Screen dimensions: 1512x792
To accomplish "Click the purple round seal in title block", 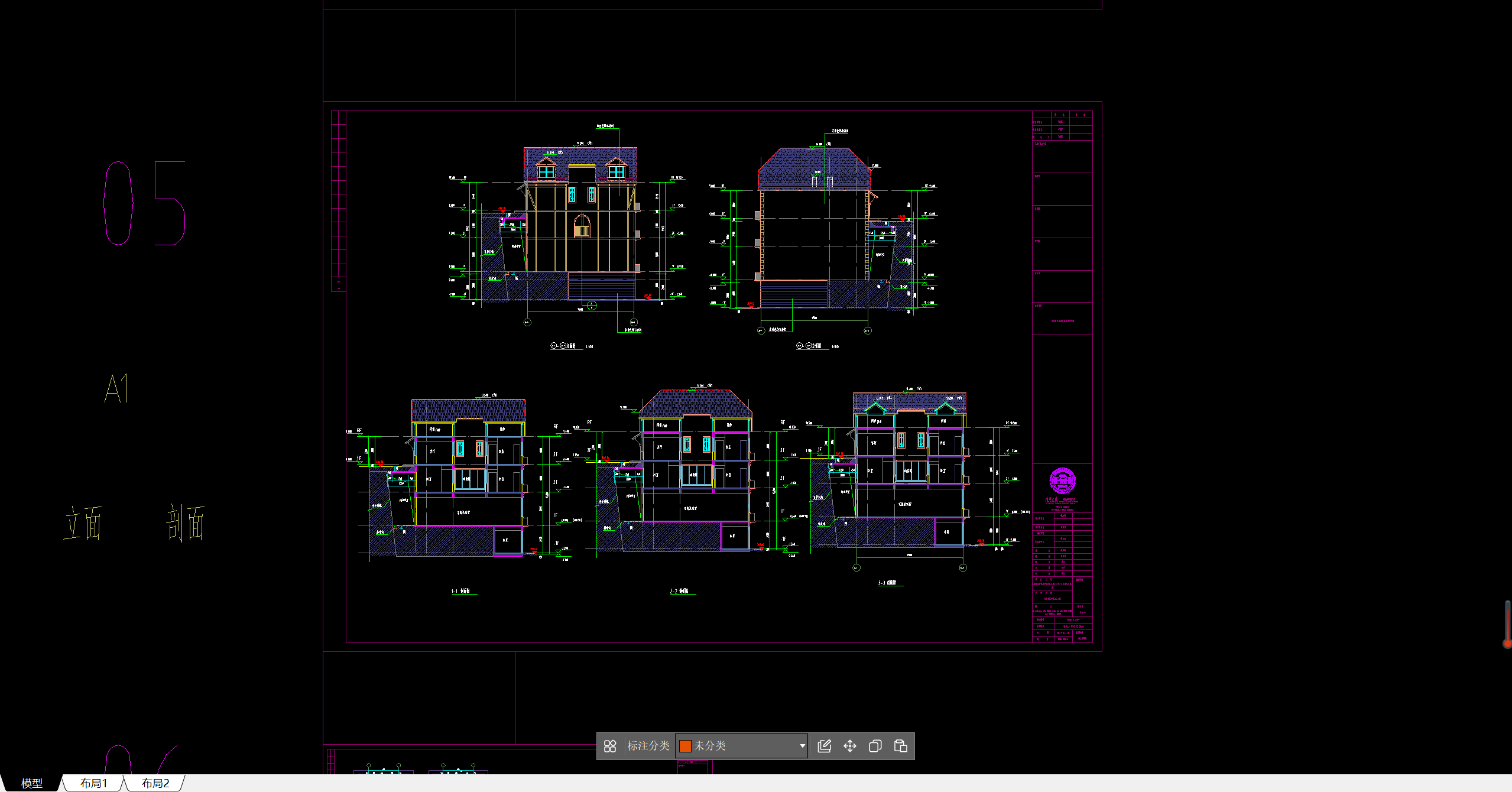I will (x=1062, y=481).
